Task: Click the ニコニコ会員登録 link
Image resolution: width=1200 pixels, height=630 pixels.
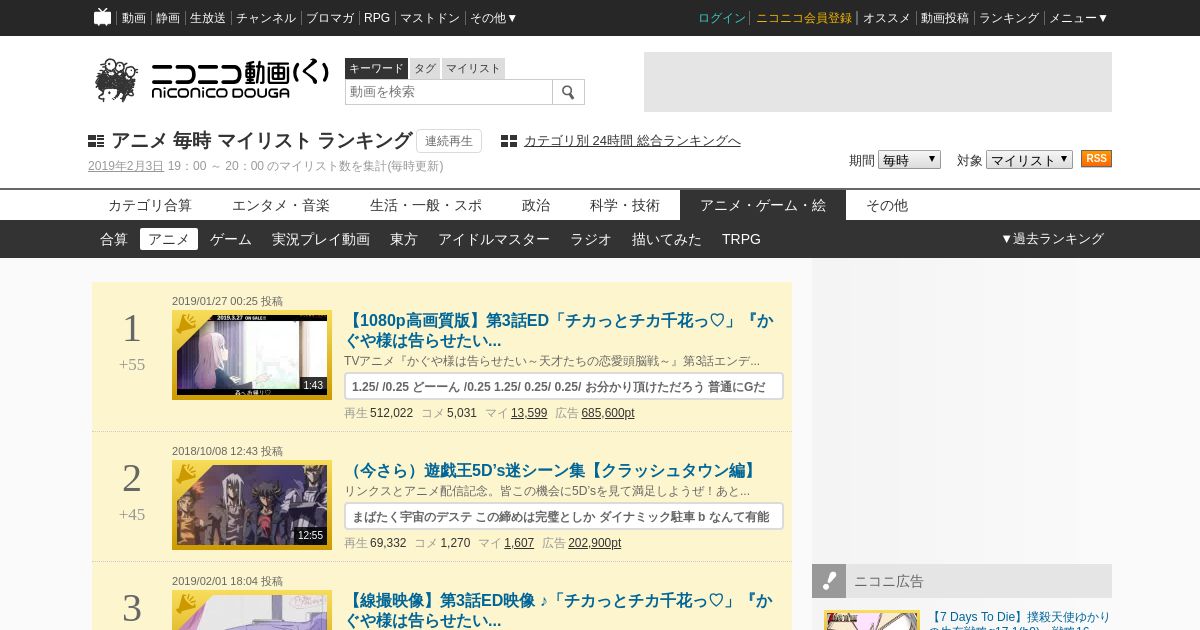Action: 804,18
